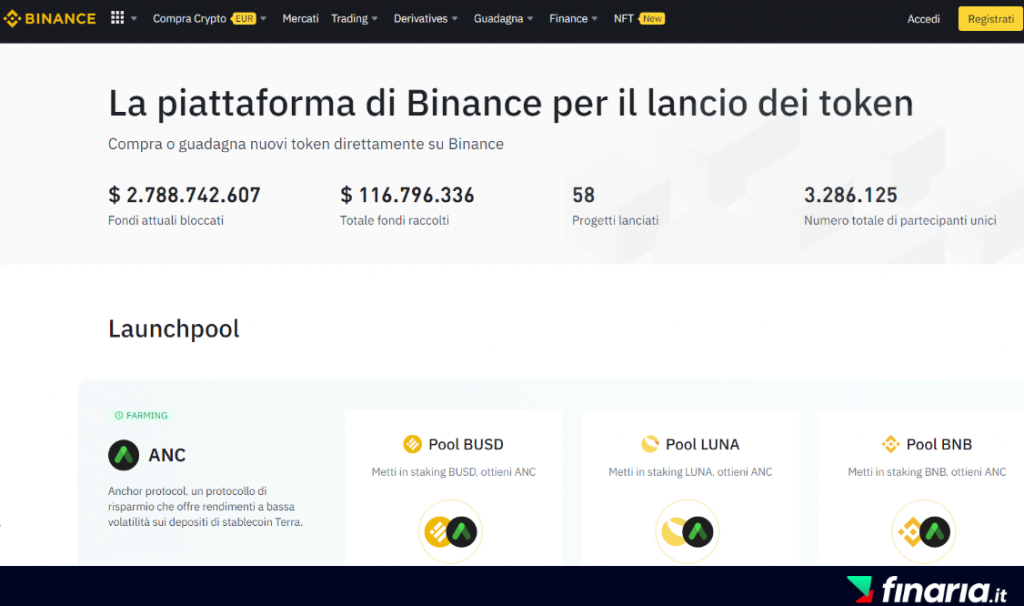The height and width of the screenshot is (606, 1024).
Task: Click the BUSD coin icon beside Pool BUSD
Action: click(413, 444)
